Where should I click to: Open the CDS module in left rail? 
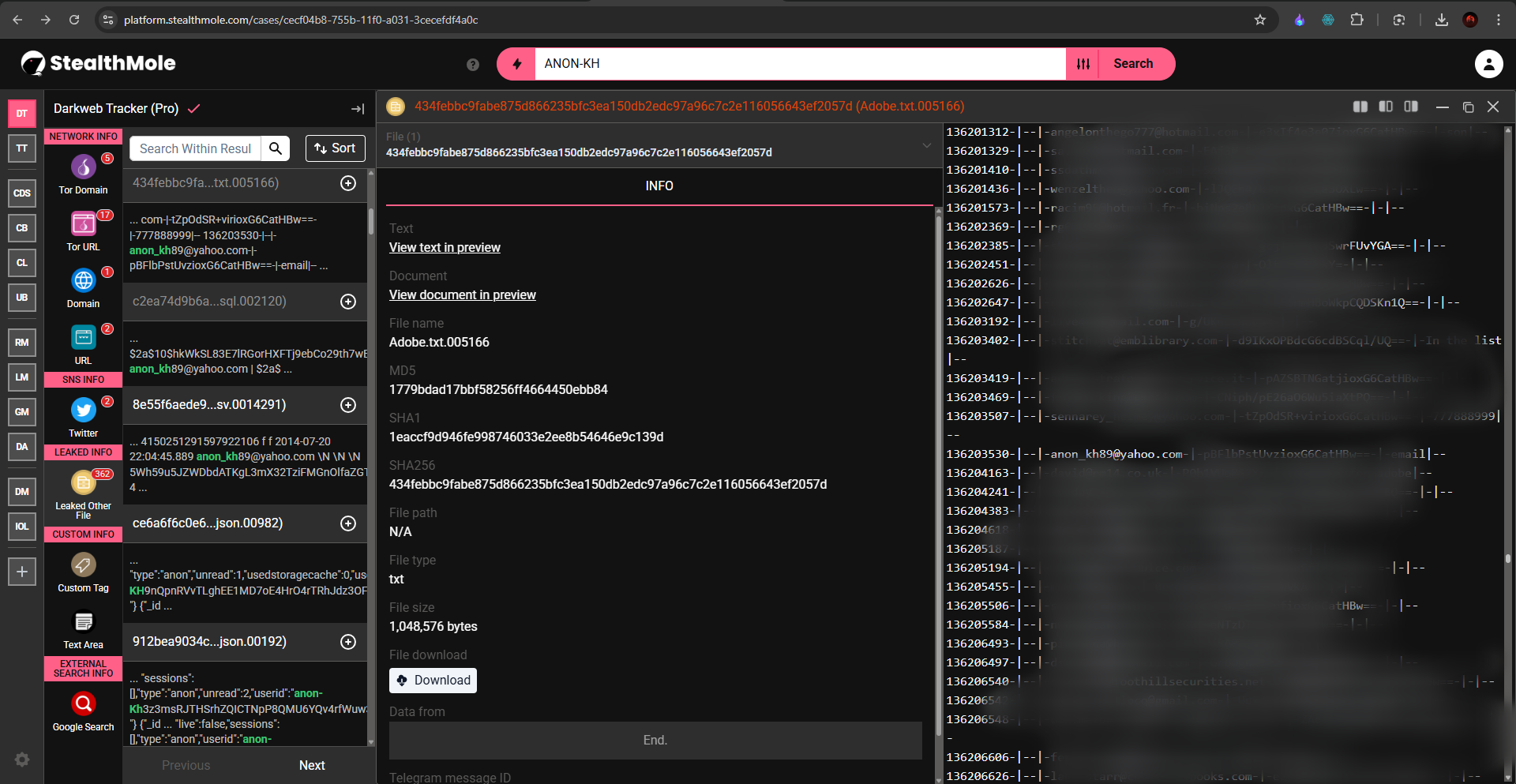pyautogui.click(x=22, y=193)
